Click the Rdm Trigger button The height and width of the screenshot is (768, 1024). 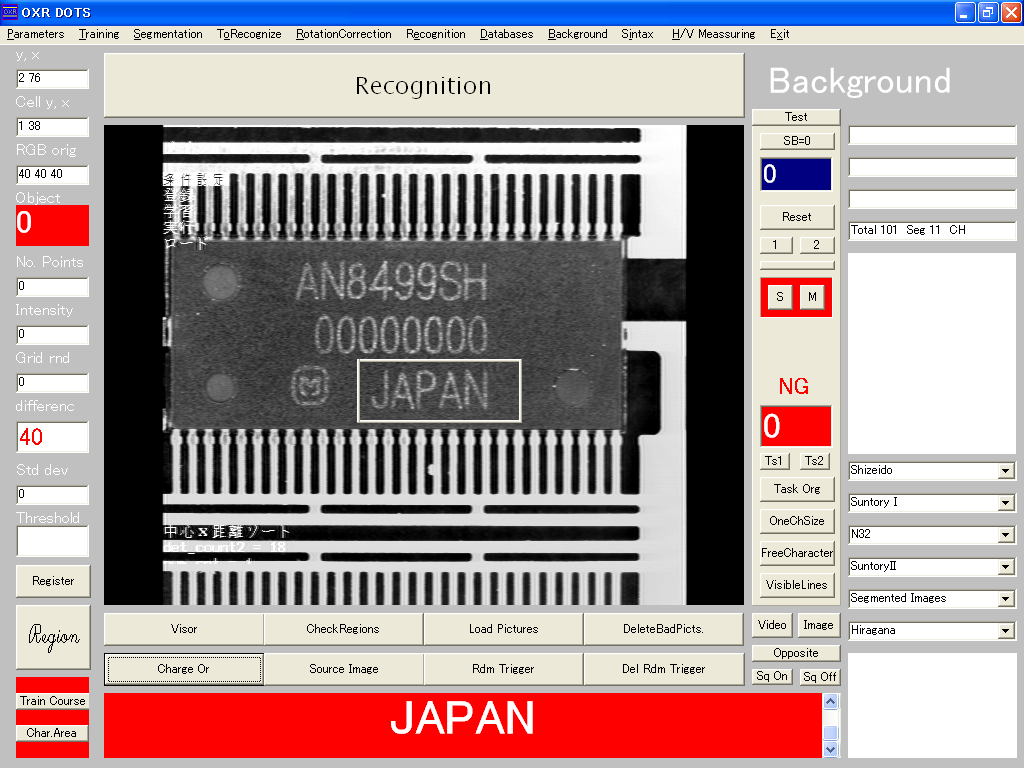pos(503,669)
